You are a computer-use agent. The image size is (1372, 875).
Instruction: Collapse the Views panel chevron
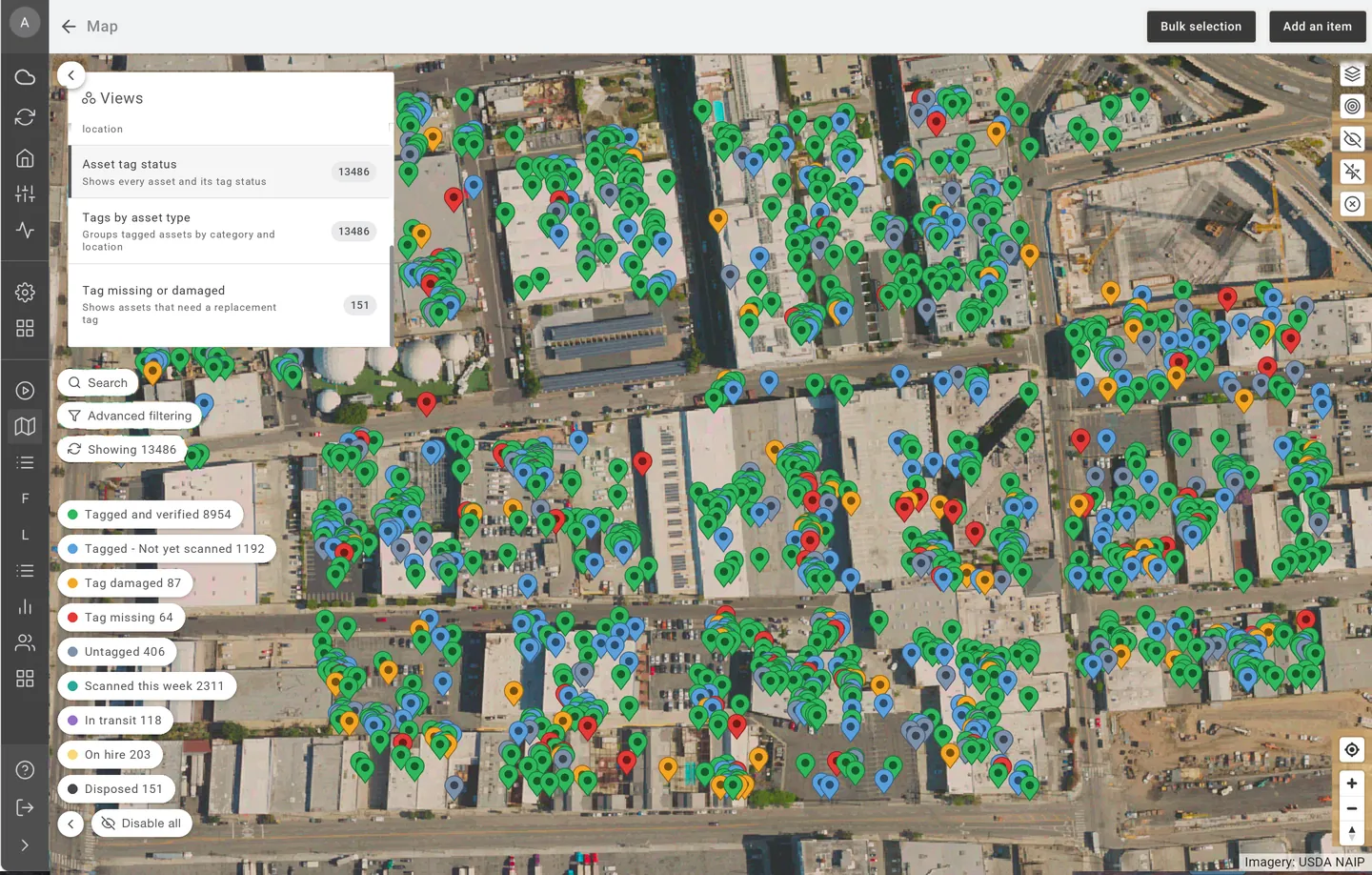(x=71, y=75)
